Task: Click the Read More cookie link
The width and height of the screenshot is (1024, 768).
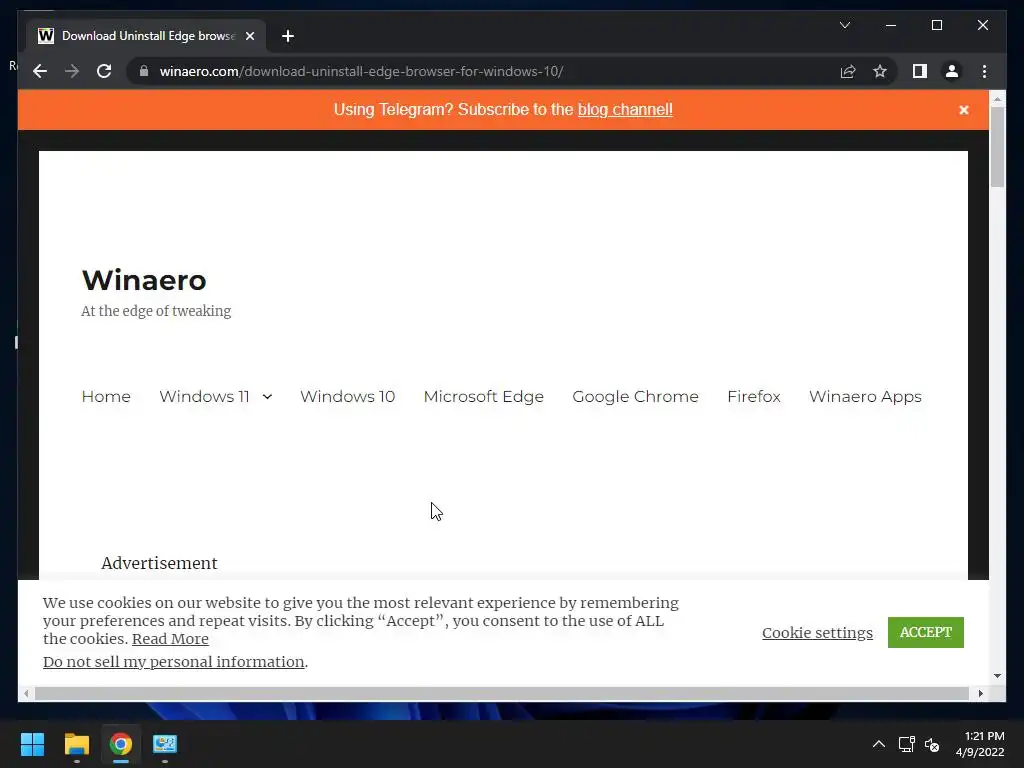Action: 170,639
